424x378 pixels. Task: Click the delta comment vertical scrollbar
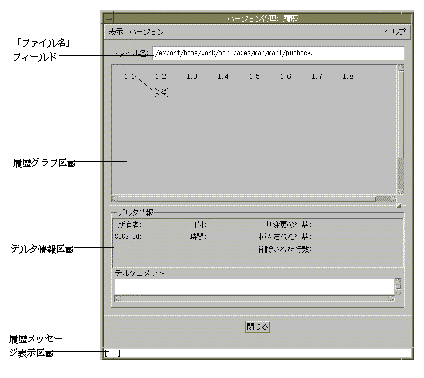click(398, 287)
